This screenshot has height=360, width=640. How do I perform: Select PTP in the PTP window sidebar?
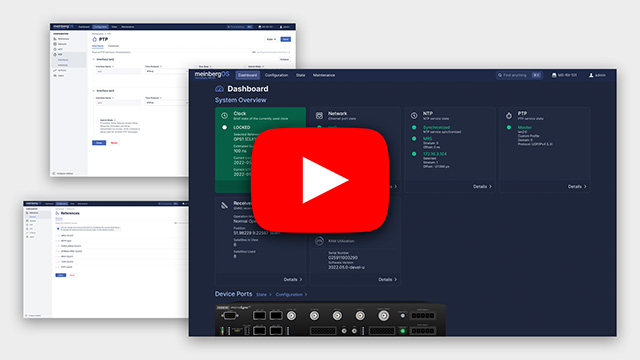(58, 54)
